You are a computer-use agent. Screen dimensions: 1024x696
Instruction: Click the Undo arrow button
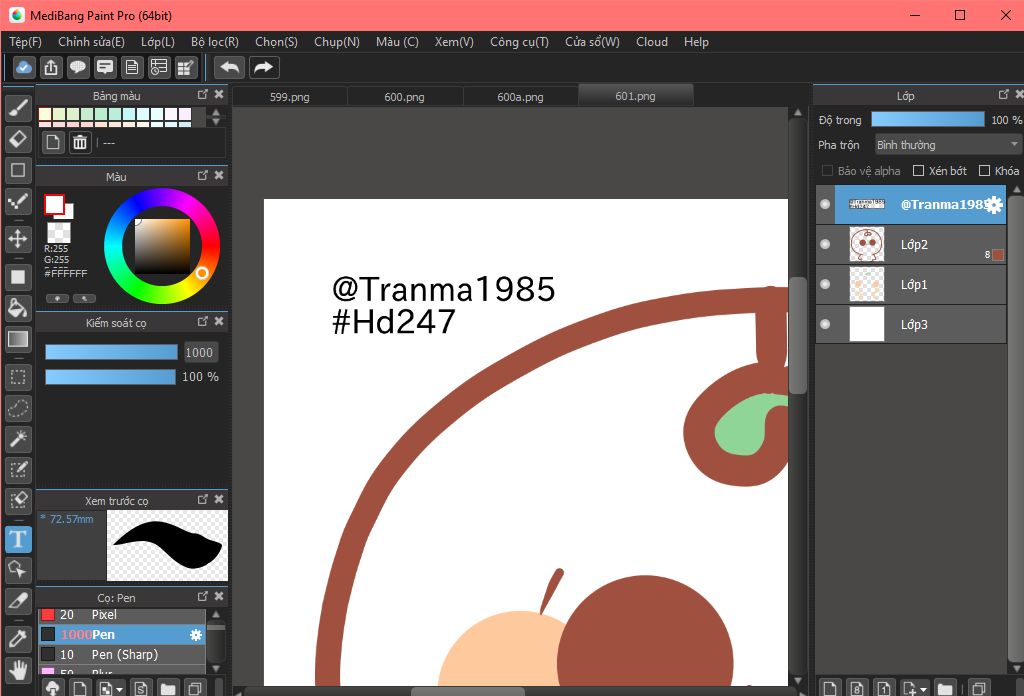coord(230,67)
